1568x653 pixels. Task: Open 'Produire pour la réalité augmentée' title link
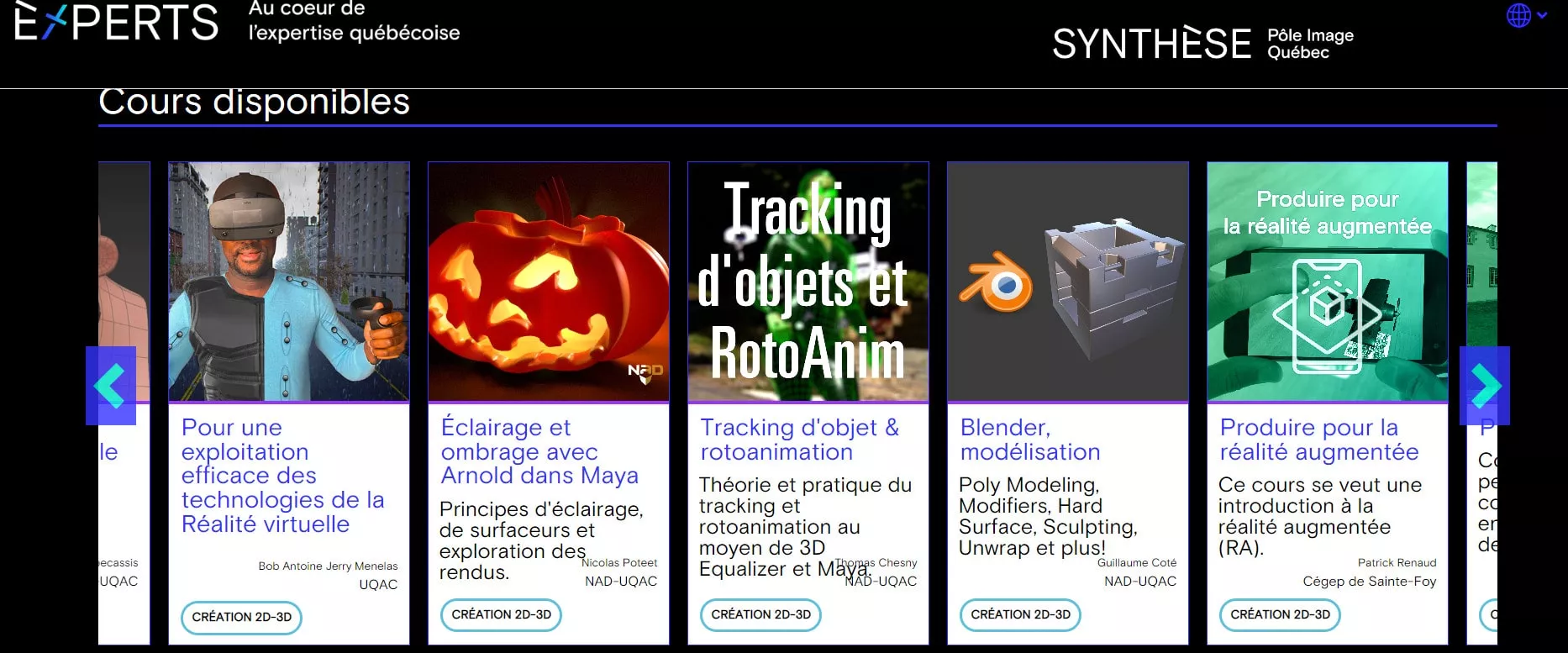1319,440
